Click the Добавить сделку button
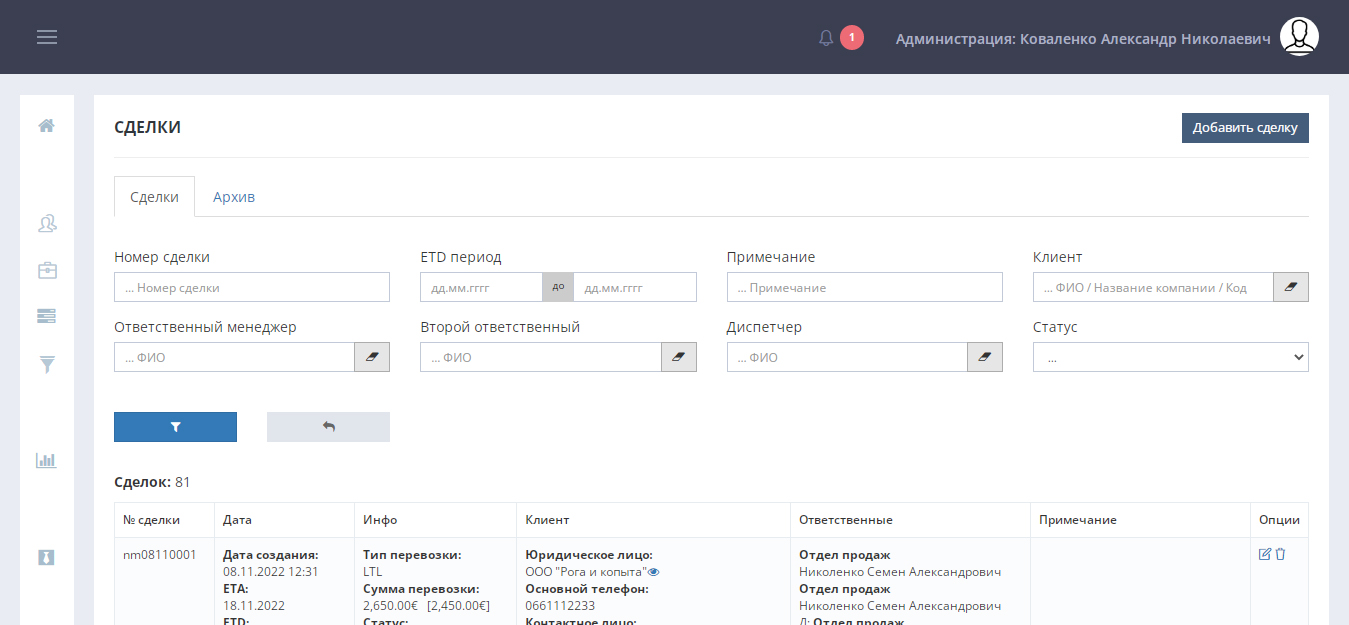Viewport: 1349px width, 625px height. [x=1245, y=128]
